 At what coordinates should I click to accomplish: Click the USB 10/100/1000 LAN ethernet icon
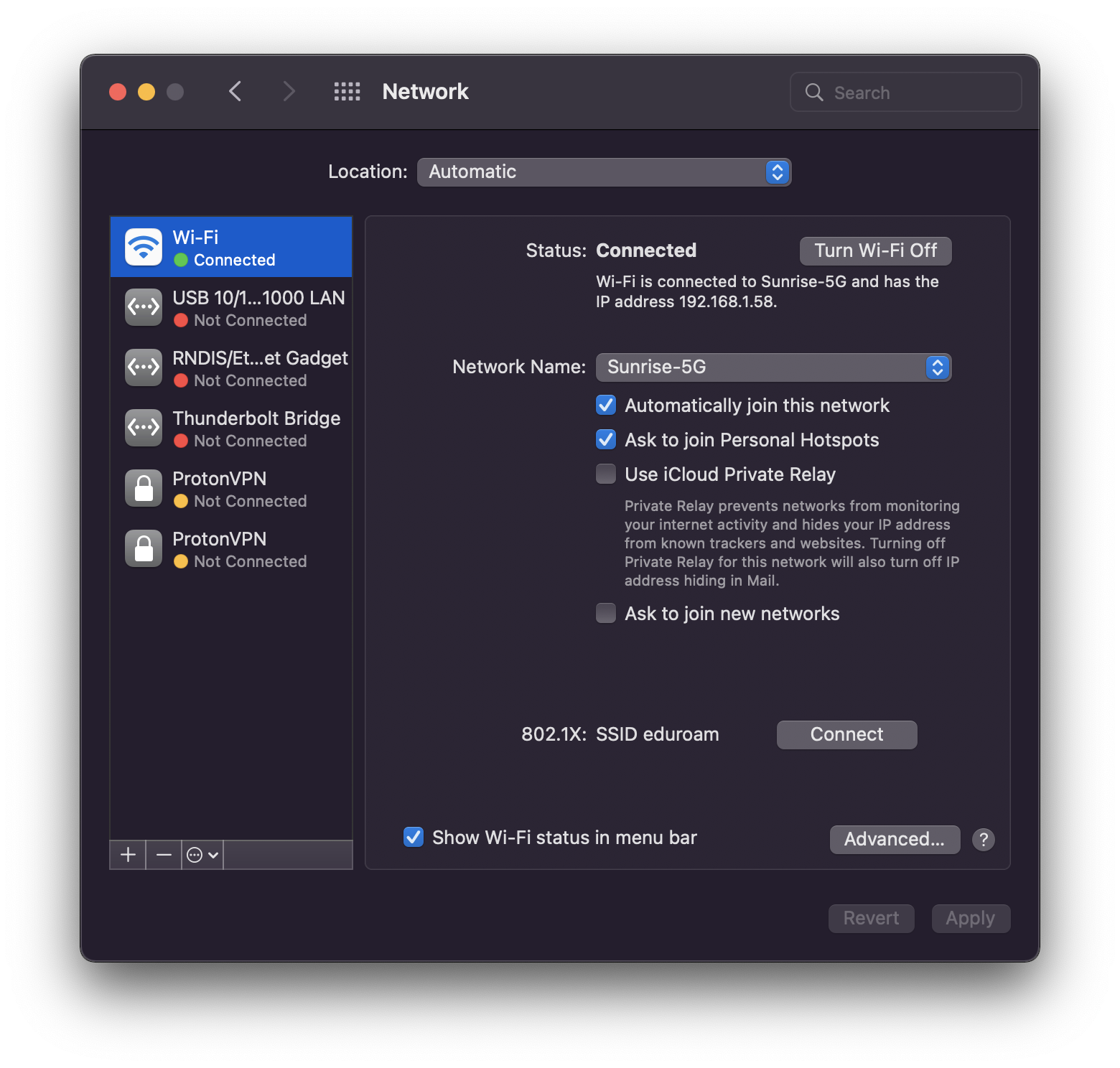tap(143, 307)
